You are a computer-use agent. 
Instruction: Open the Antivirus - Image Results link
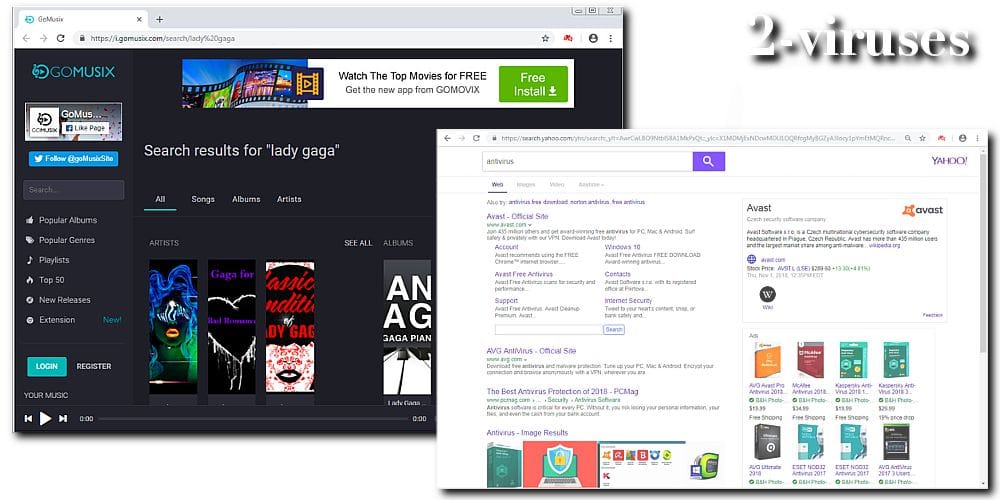coord(527,433)
